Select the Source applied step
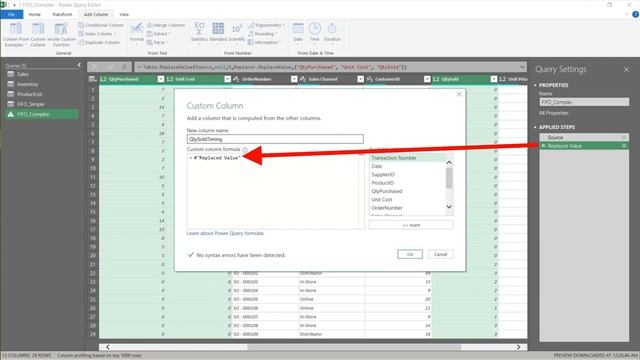The height and width of the screenshot is (360, 640). pyautogui.click(x=584, y=138)
